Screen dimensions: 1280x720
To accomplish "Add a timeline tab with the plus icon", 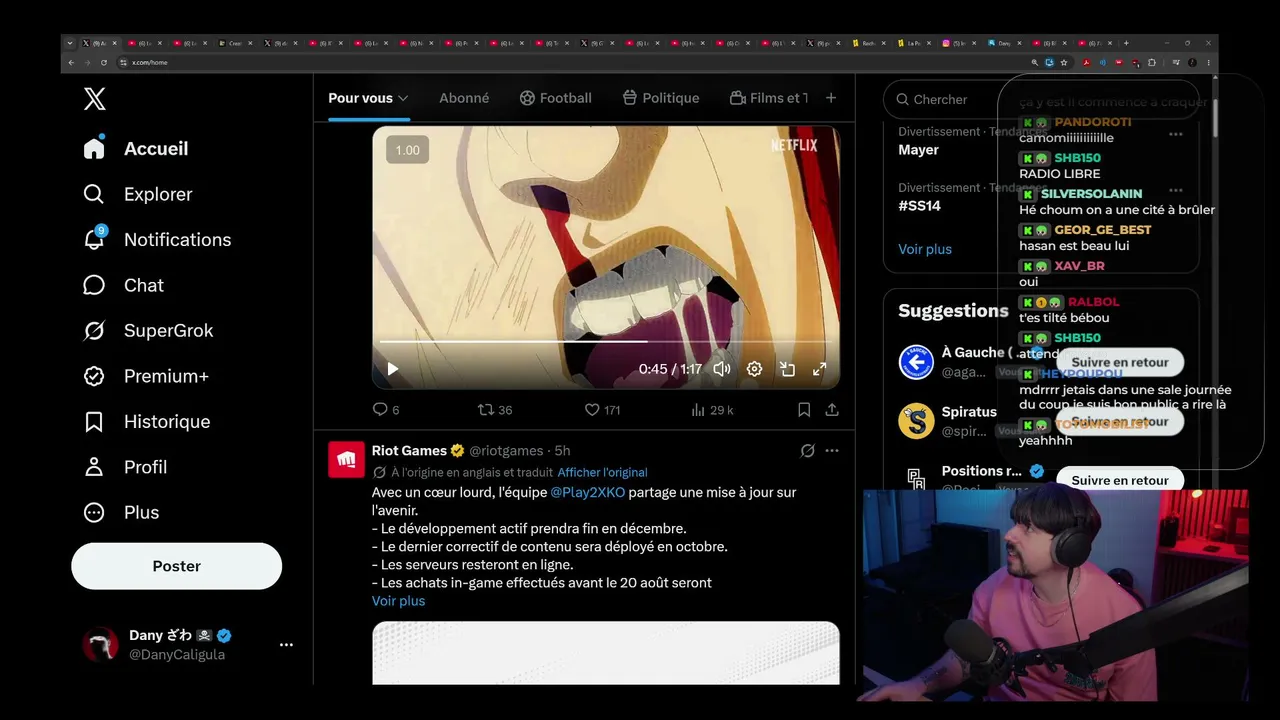I will (x=831, y=98).
